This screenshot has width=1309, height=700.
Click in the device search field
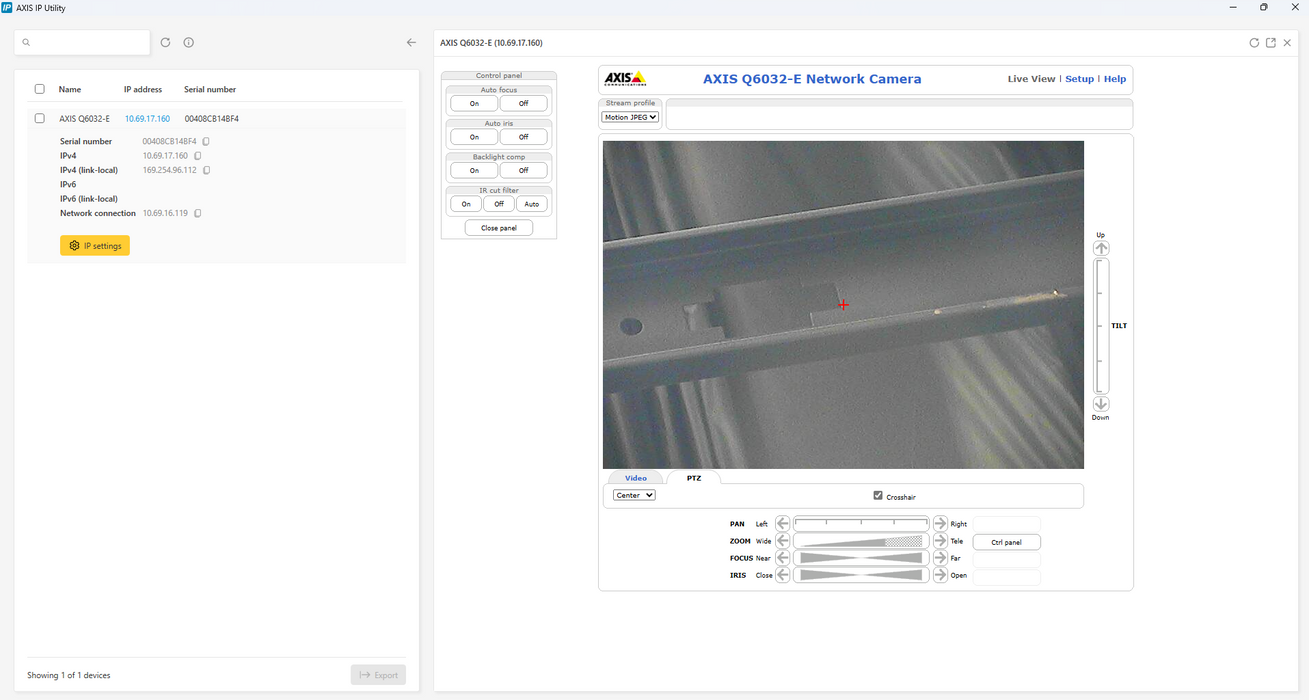point(82,43)
